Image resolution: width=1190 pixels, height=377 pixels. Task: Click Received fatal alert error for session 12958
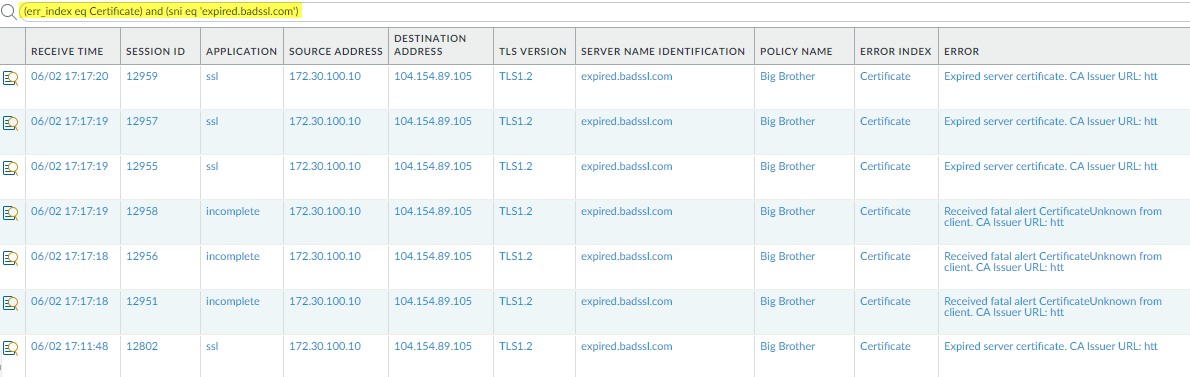[1053, 217]
